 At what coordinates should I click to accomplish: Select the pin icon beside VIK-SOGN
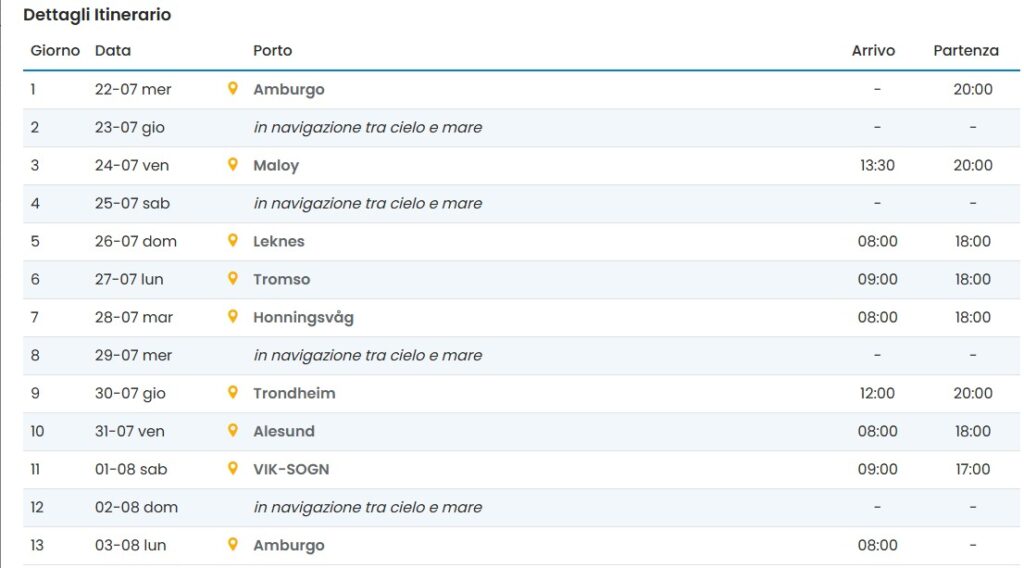[x=232, y=468]
